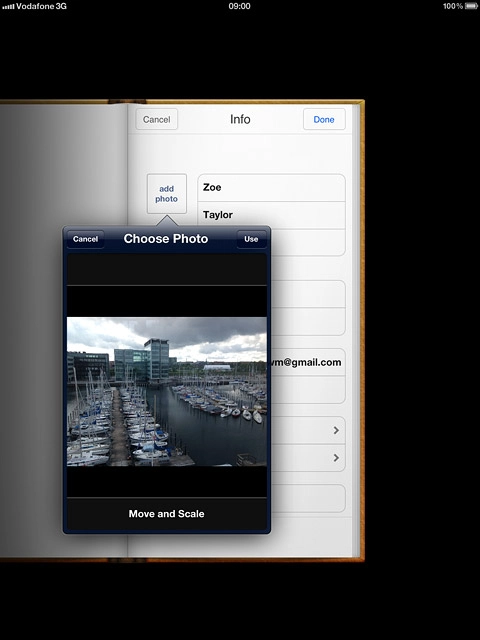Image resolution: width=480 pixels, height=640 pixels.
Task: Tap the Move and Scale label
Action: 167,514
